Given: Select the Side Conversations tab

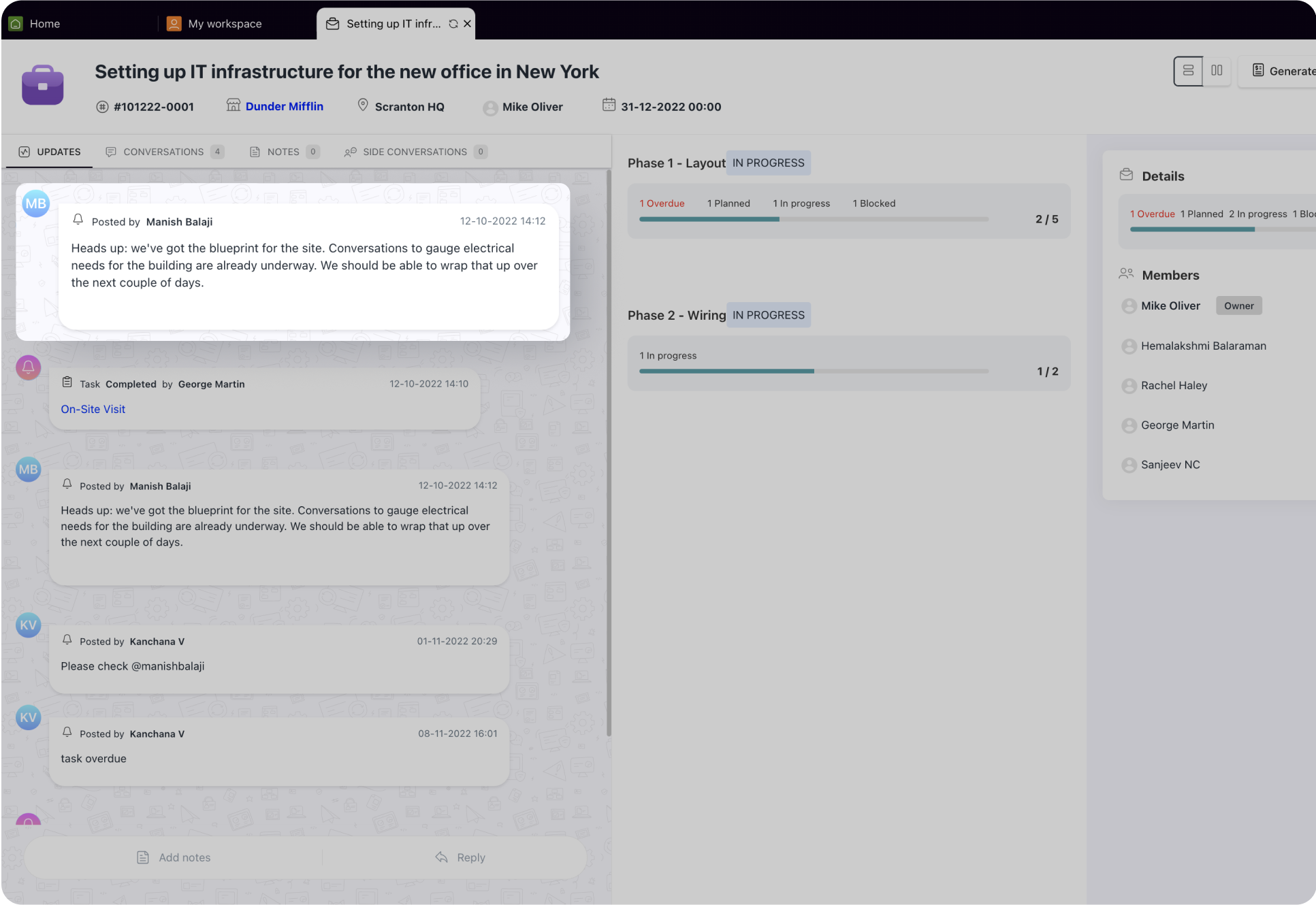Looking at the screenshot, I should tap(414, 152).
